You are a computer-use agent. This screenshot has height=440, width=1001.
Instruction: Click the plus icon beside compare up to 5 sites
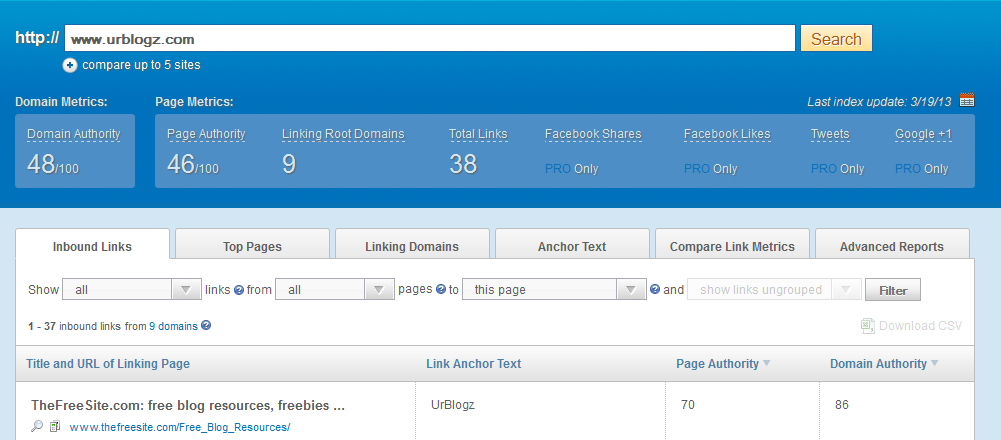70,65
